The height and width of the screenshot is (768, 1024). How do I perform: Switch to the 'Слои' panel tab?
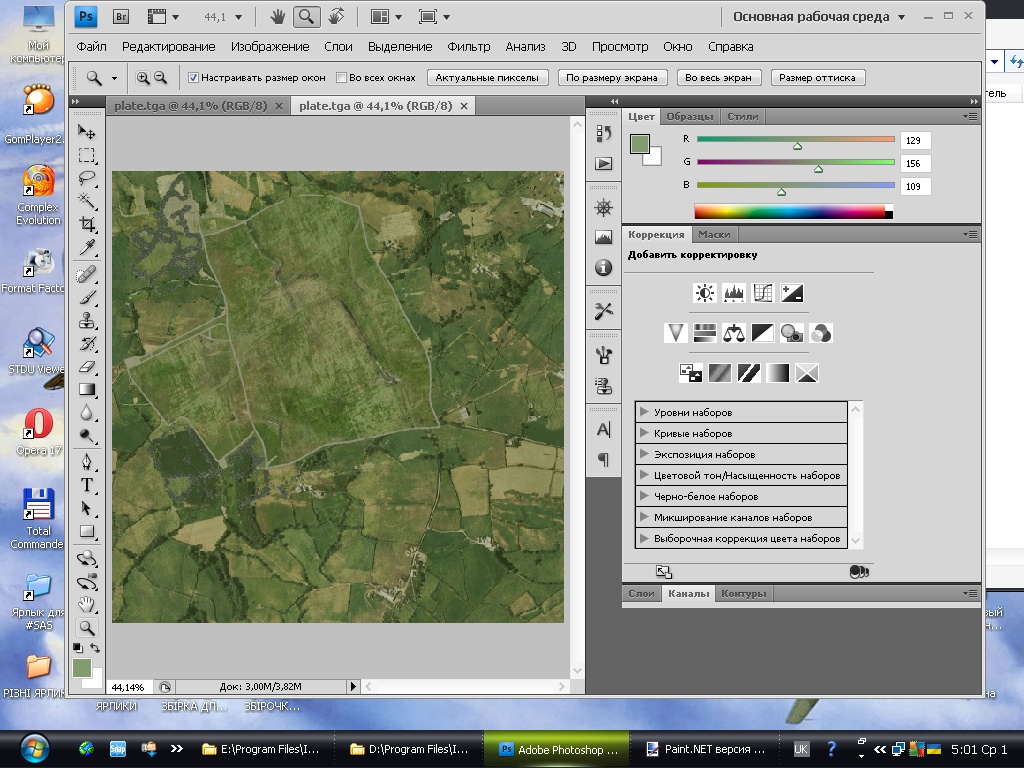[x=641, y=593]
